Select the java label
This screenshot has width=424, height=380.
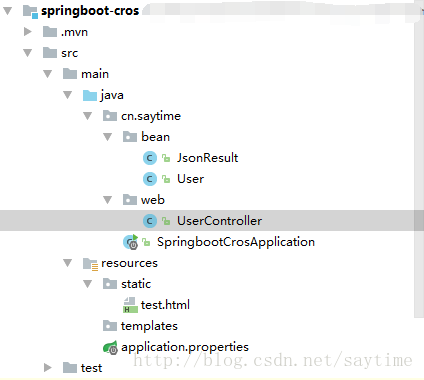tap(112, 96)
